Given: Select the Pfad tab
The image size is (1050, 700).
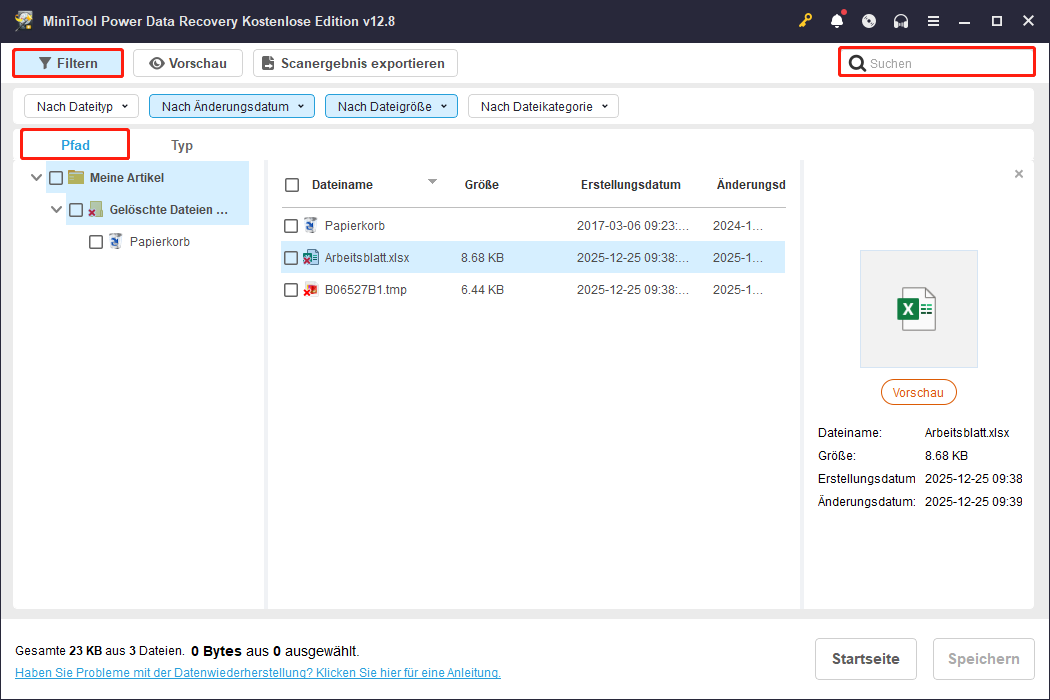Looking at the screenshot, I should click(x=74, y=144).
